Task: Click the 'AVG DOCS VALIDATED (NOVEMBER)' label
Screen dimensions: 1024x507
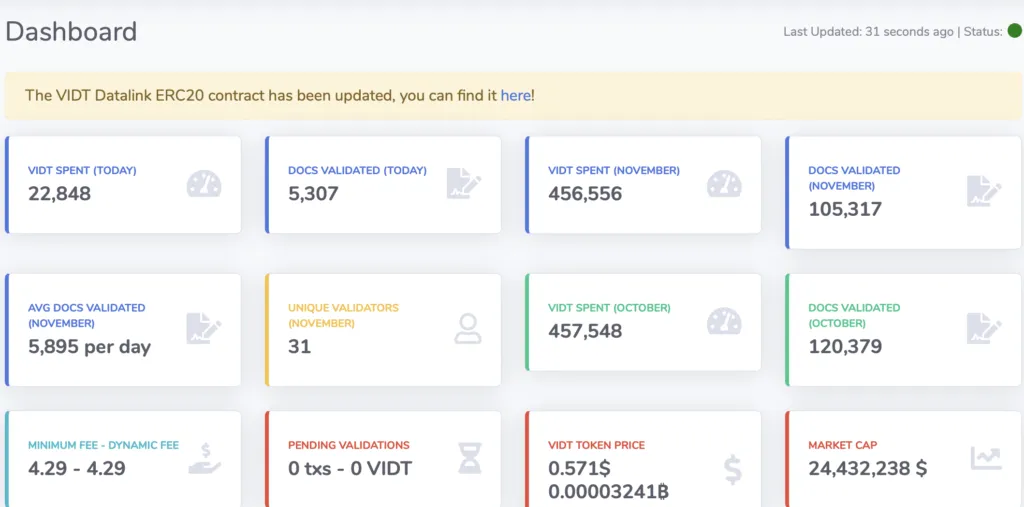Action: [x=87, y=316]
